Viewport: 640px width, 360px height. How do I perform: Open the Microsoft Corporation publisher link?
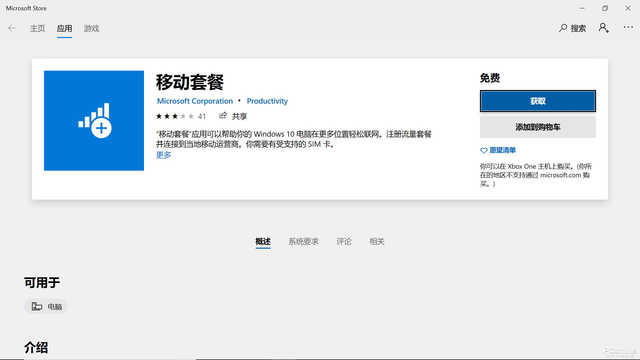(195, 101)
